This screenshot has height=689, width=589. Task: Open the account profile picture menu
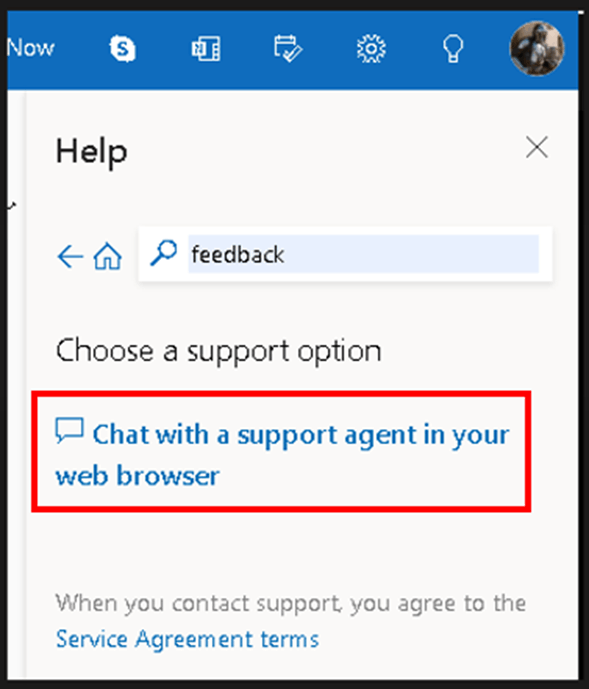(x=537, y=48)
